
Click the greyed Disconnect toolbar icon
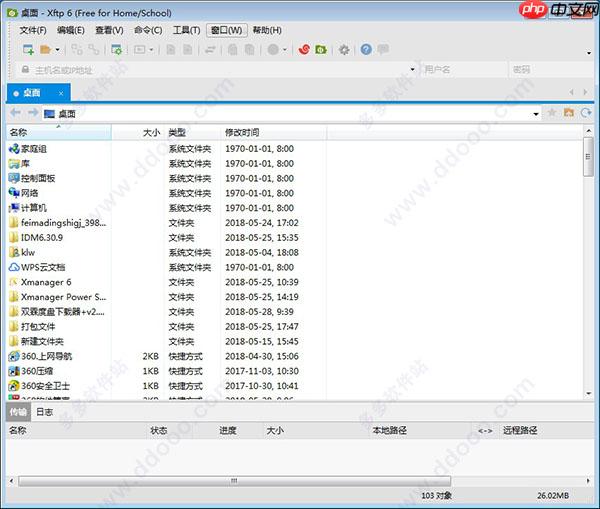(94, 50)
